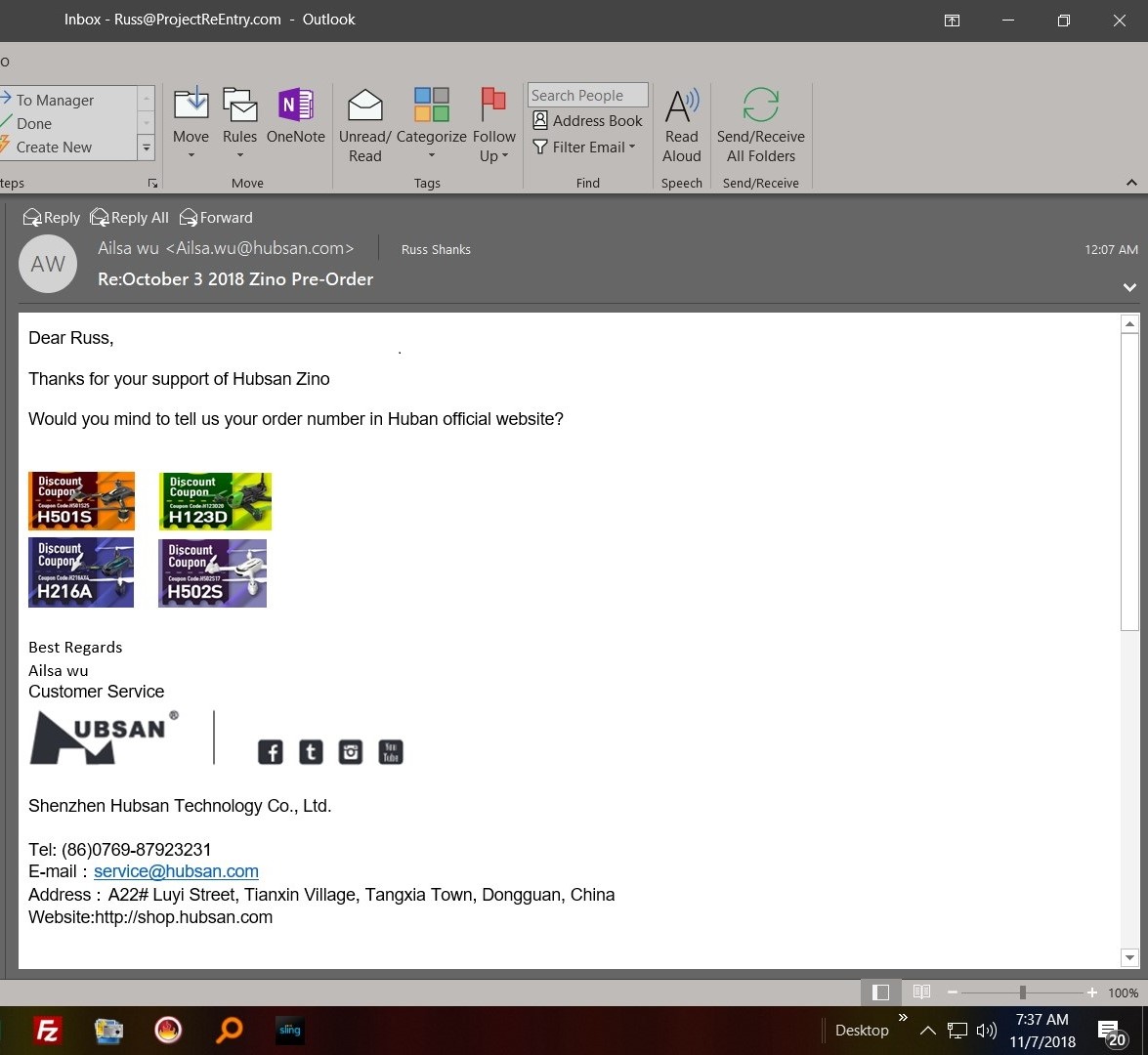This screenshot has width=1148, height=1055.
Task: Expand message header chevron
Action: 1129,288
